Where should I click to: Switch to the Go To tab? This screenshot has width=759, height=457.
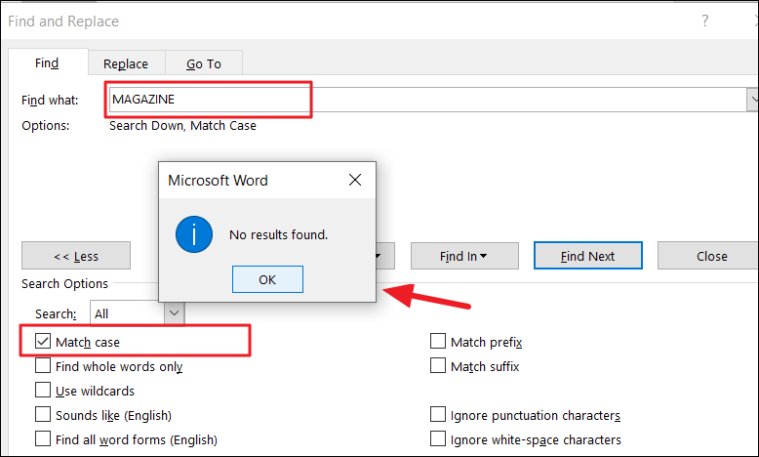204,63
